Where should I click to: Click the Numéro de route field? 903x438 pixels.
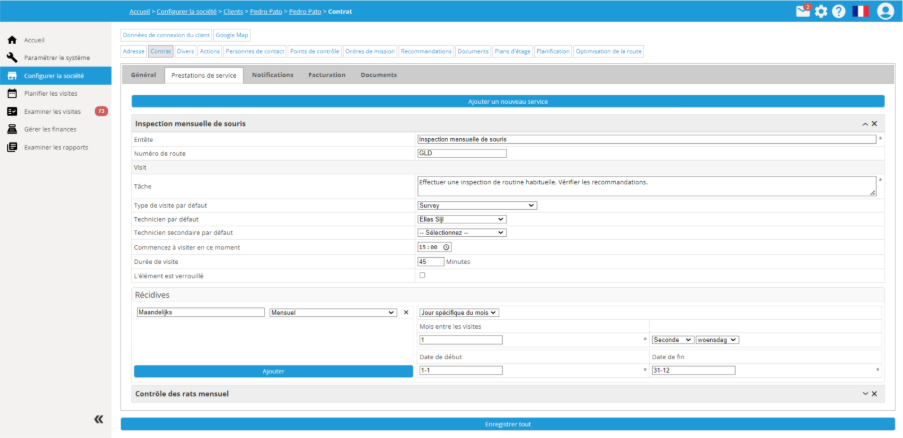[x=462, y=153]
